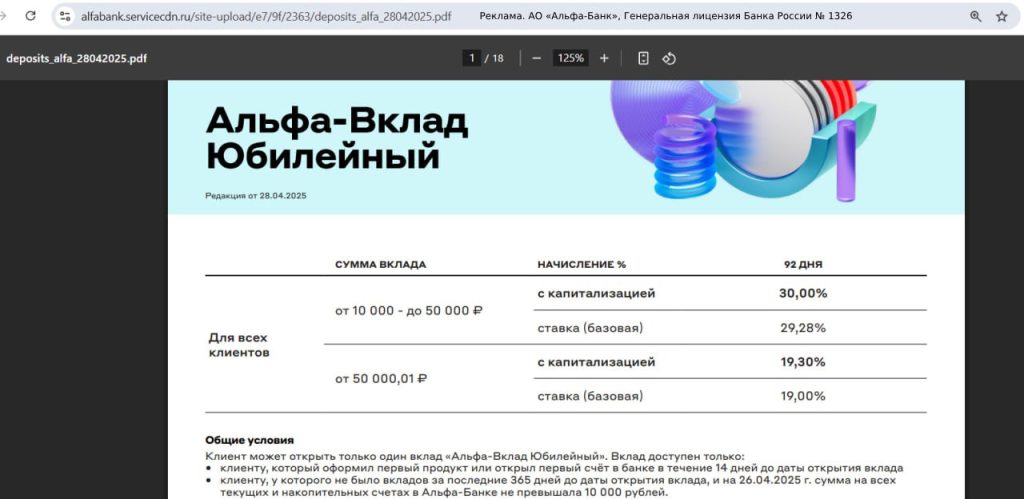Image resolution: width=1024 pixels, height=499 pixels.
Task: Click the fit to page icon
Action: pyautogui.click(x=643, y=58)
